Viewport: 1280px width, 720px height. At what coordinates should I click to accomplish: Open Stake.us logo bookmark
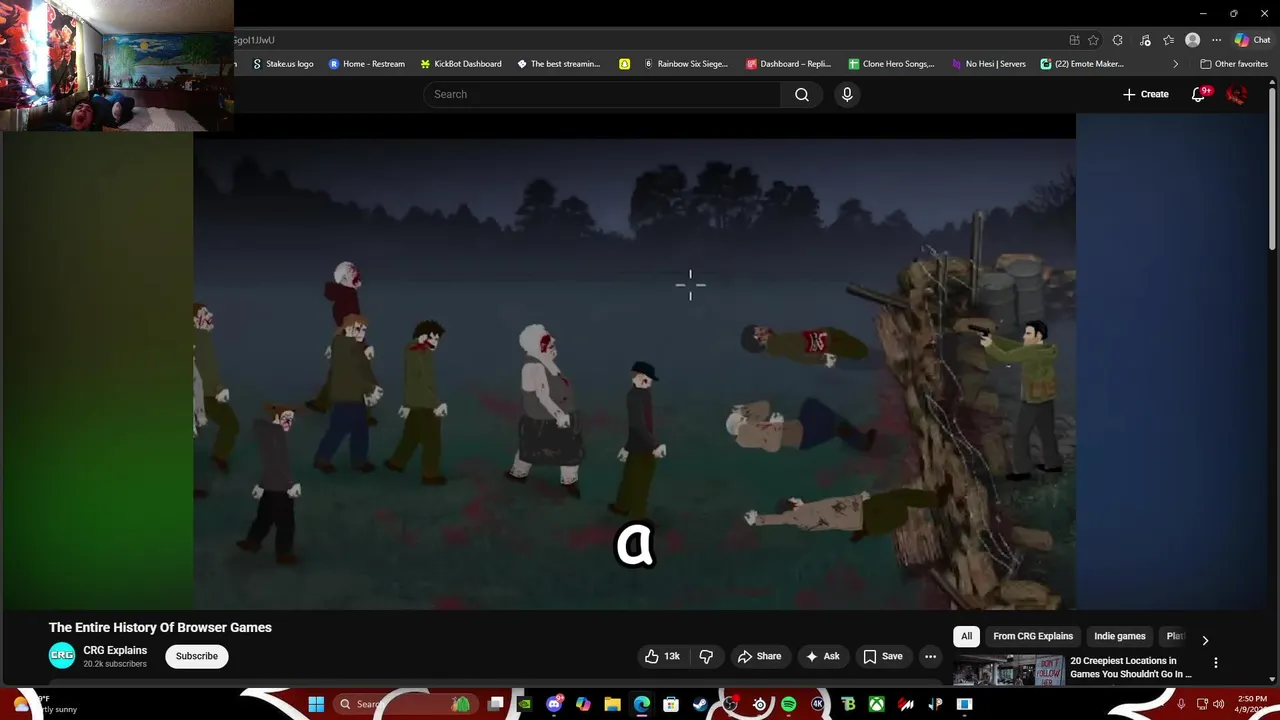[x=282, y=64]
